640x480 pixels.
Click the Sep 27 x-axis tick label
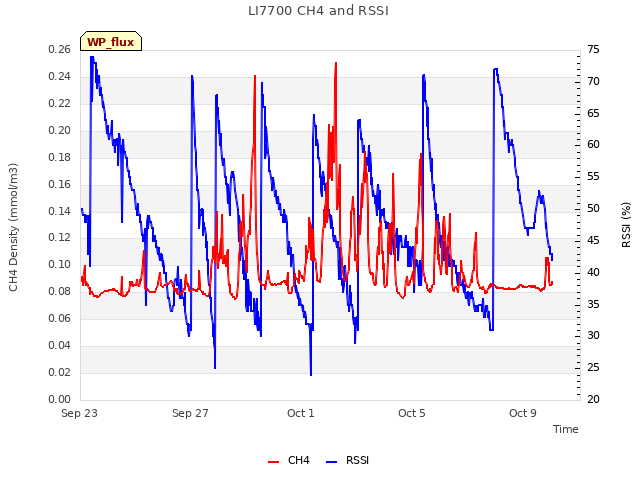tap(190, 413)
